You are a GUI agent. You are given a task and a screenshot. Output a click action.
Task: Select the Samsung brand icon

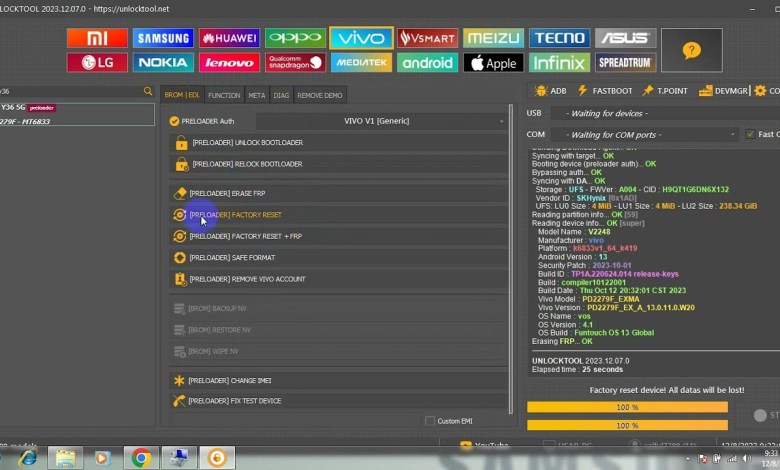[x=163, y=38]
